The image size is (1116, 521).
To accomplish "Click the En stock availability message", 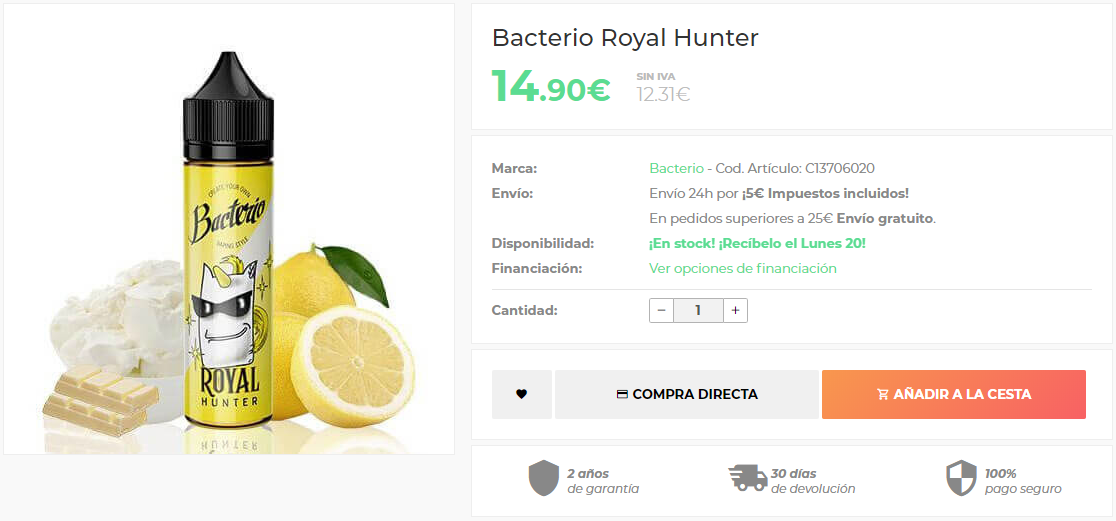I will click(757, 243).
